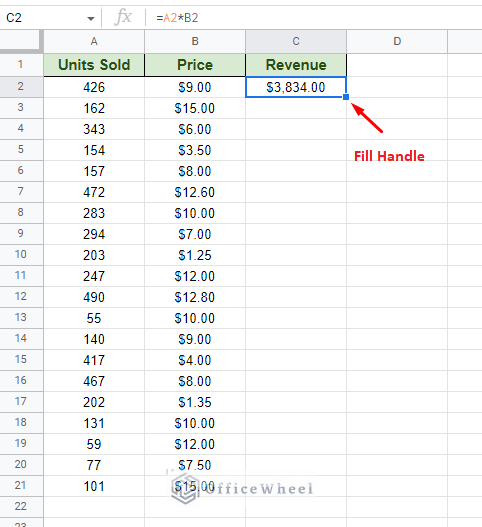Select row 2 header
The height and width of the screenshot is (527, 482).
tap(21, 87)
